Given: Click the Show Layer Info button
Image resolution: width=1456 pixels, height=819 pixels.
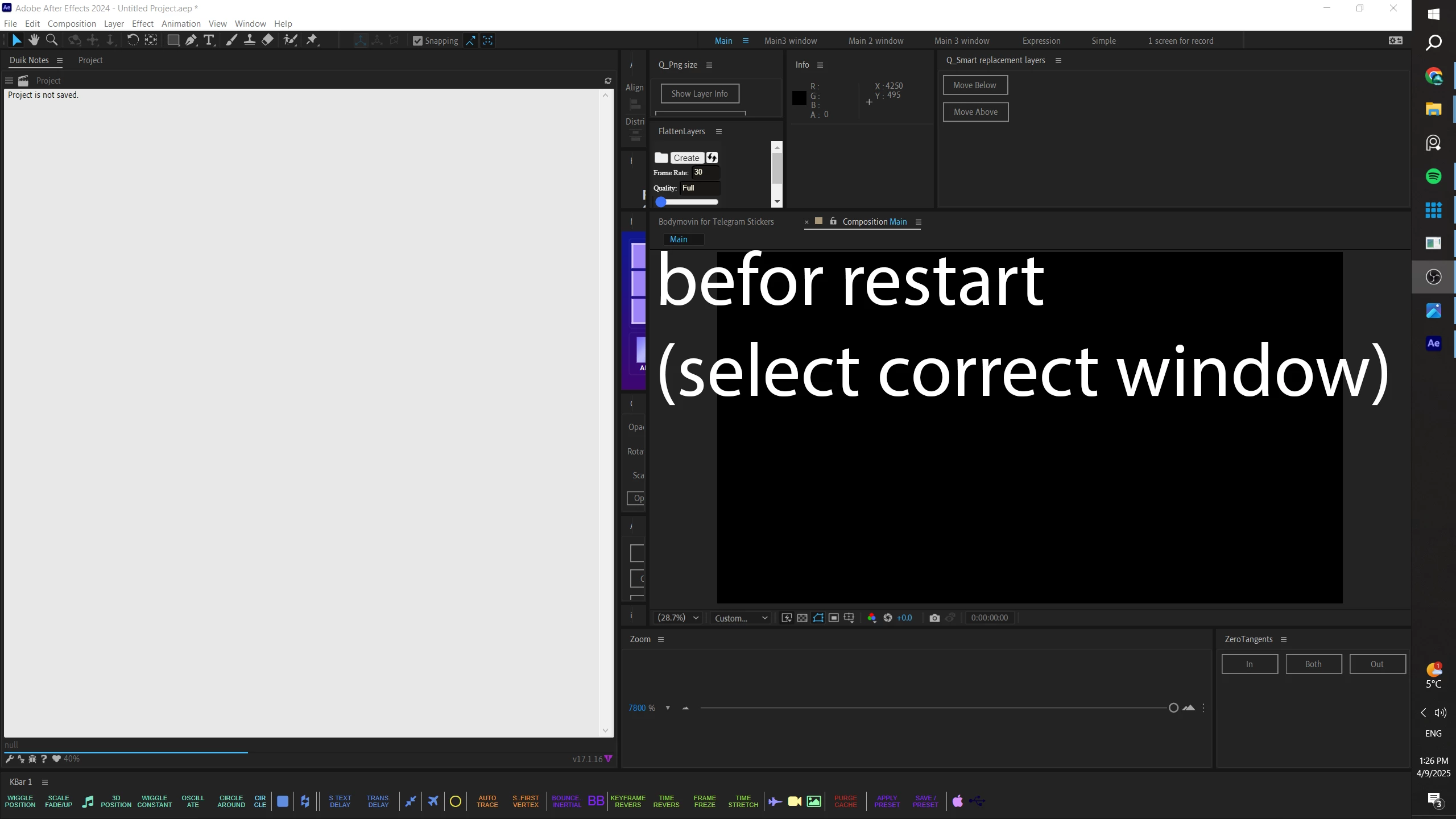Looking at the screenshot, I should 699,94.
